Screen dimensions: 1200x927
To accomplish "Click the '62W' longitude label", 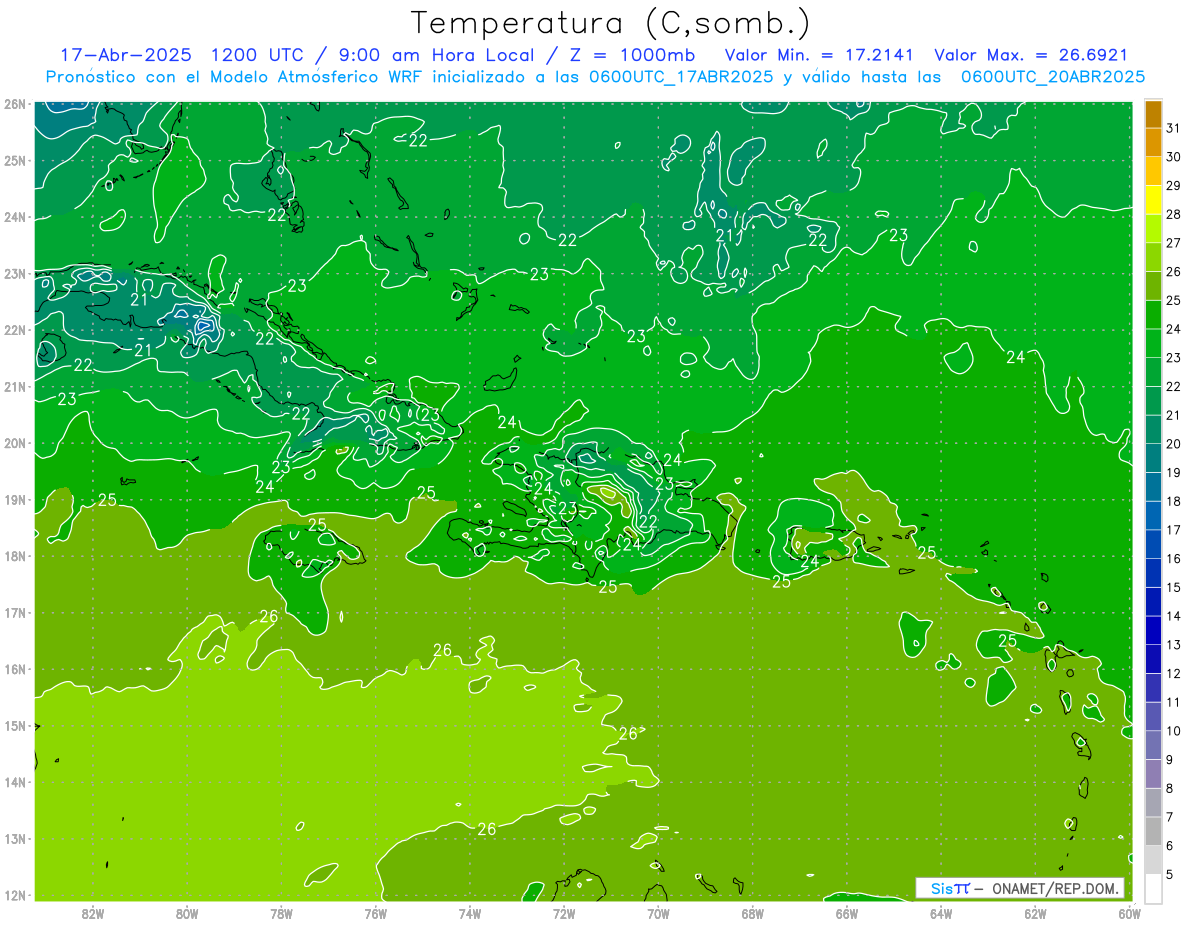I will (x=1035, y=913).
